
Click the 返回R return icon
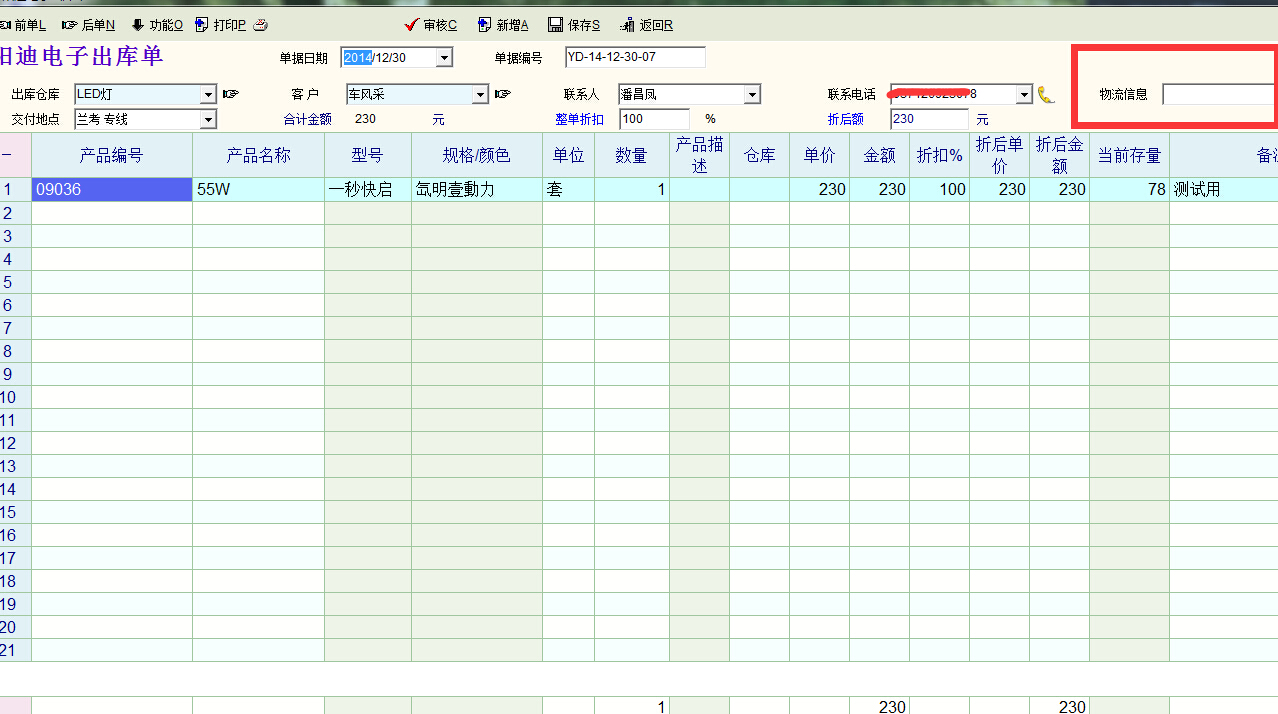pyautogui.click(x=628, y=25)
